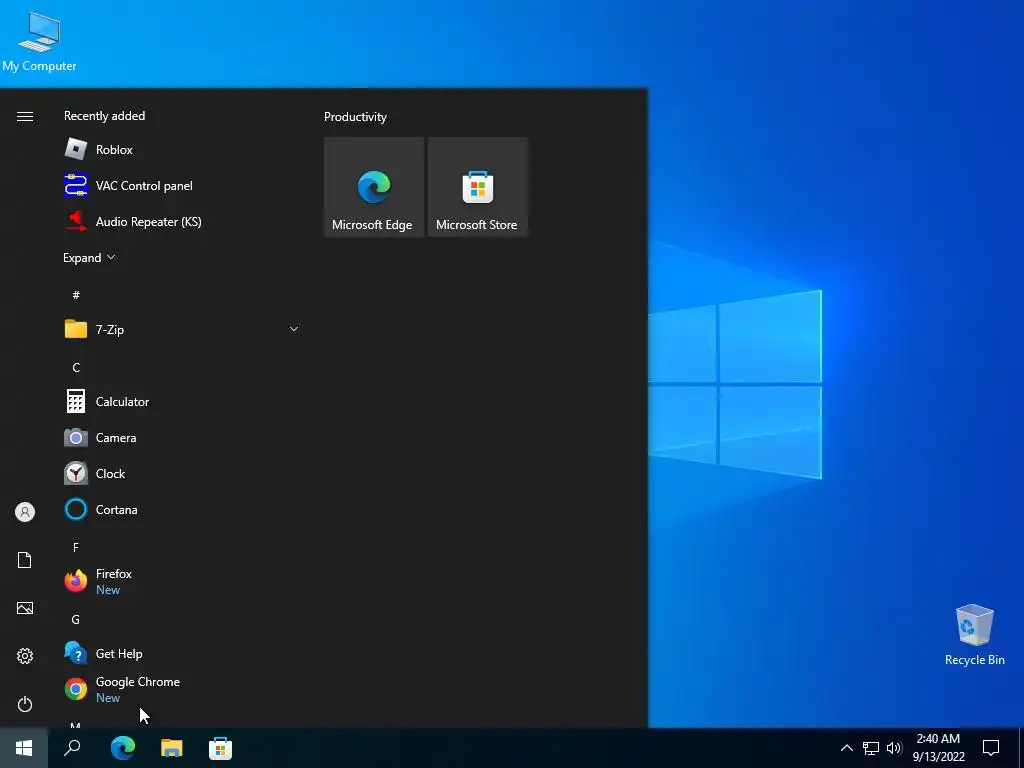Open Edge from the taskbar

(x=123, y=748)
